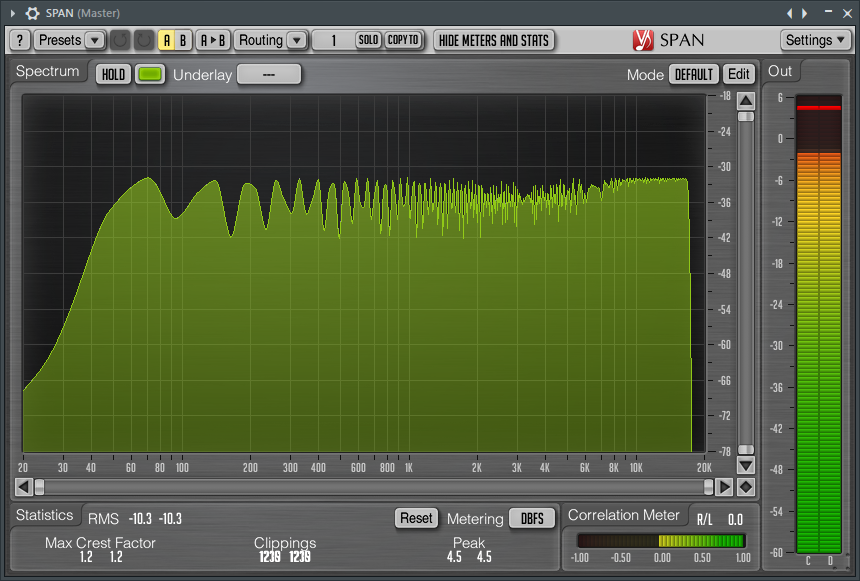Viewport: 860px width, 581px height.
Task: Reset the statistics counters
Action: pyautogui.click(x=416, y=518)
